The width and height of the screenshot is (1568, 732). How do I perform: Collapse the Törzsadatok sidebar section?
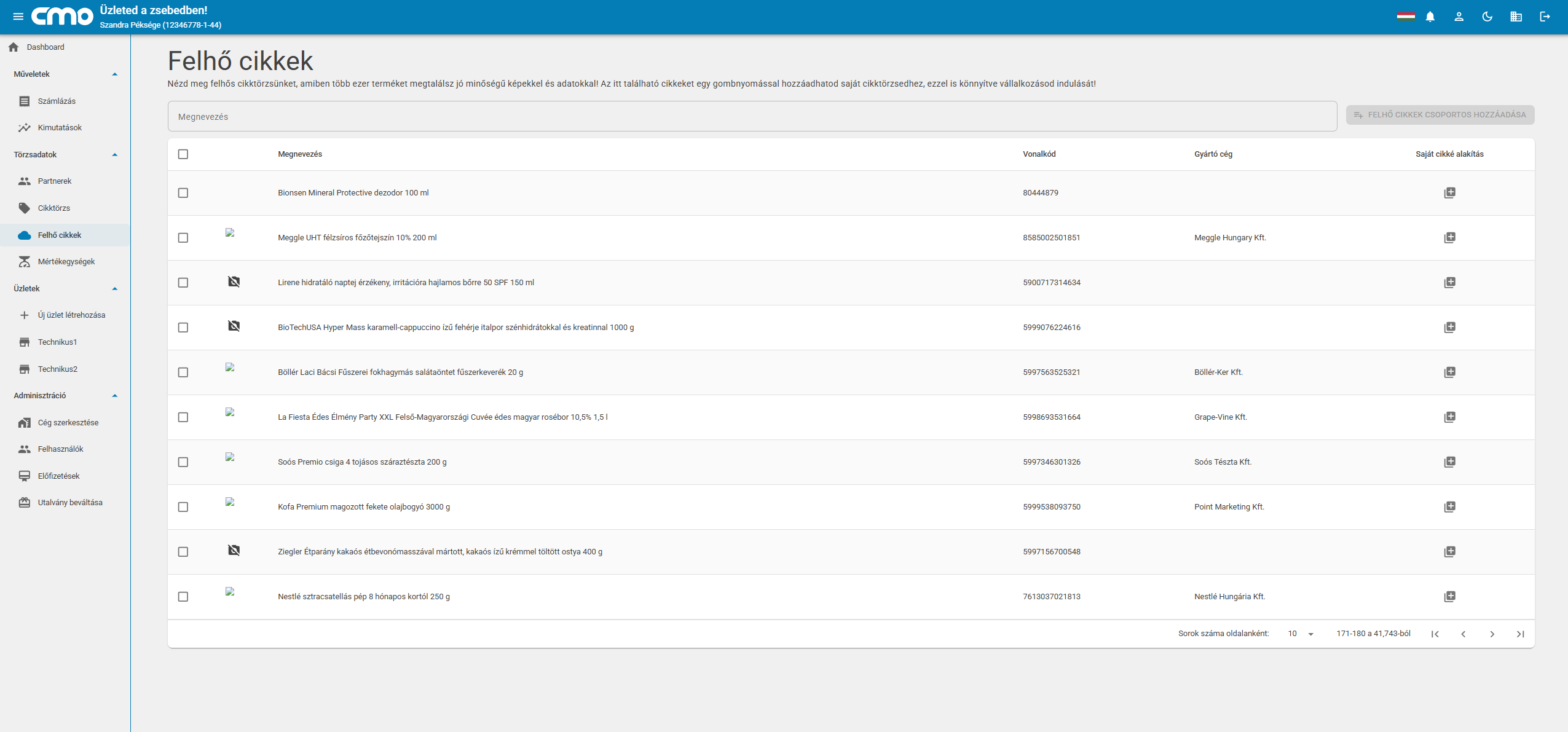point(114,155)
